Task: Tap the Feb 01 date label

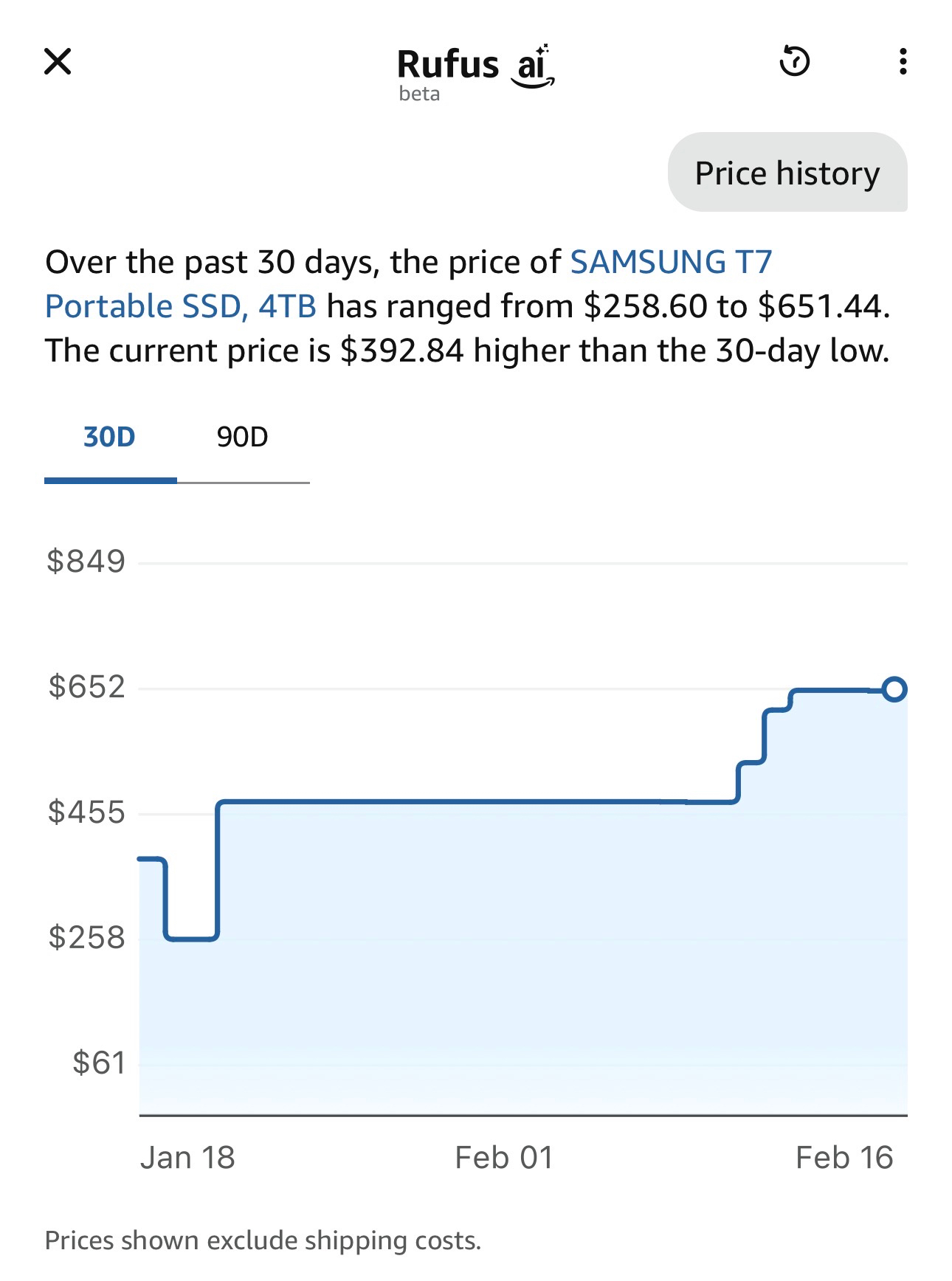Action: pyautogui.click(x=504, y=1158)
